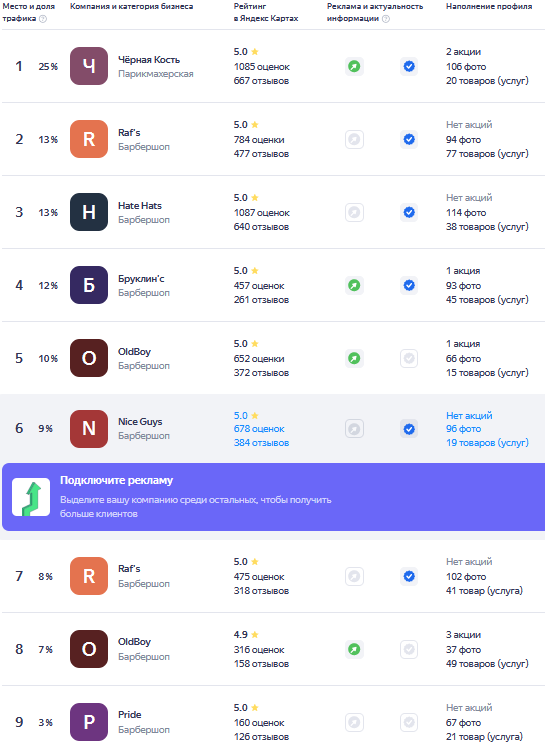Open the '384 отзывов' link
Viewport: 545px width, 753px height.
point(261,443)
